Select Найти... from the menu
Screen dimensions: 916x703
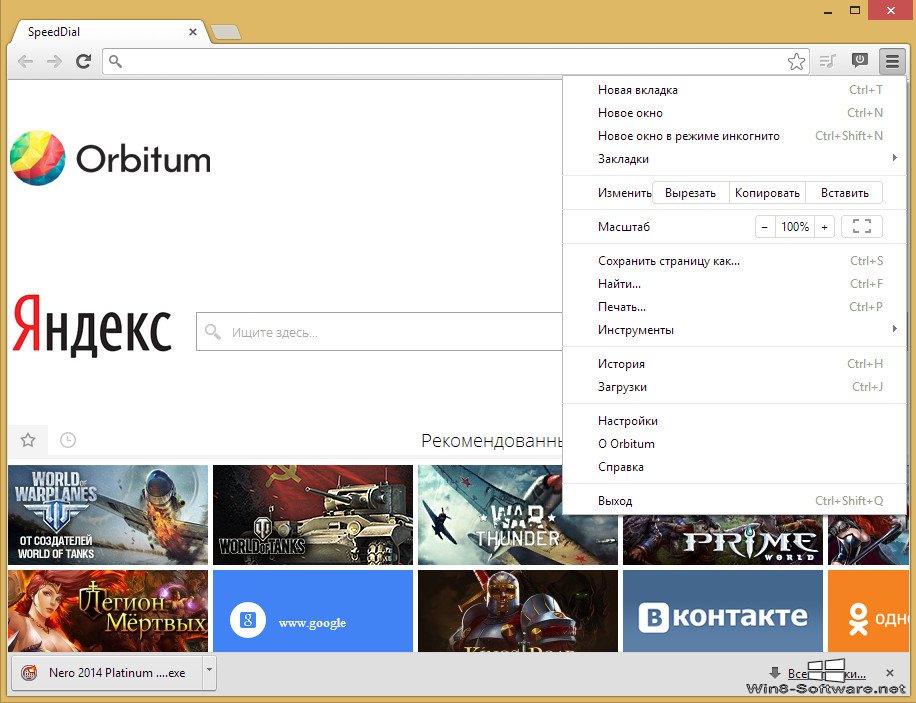point(734,283)
